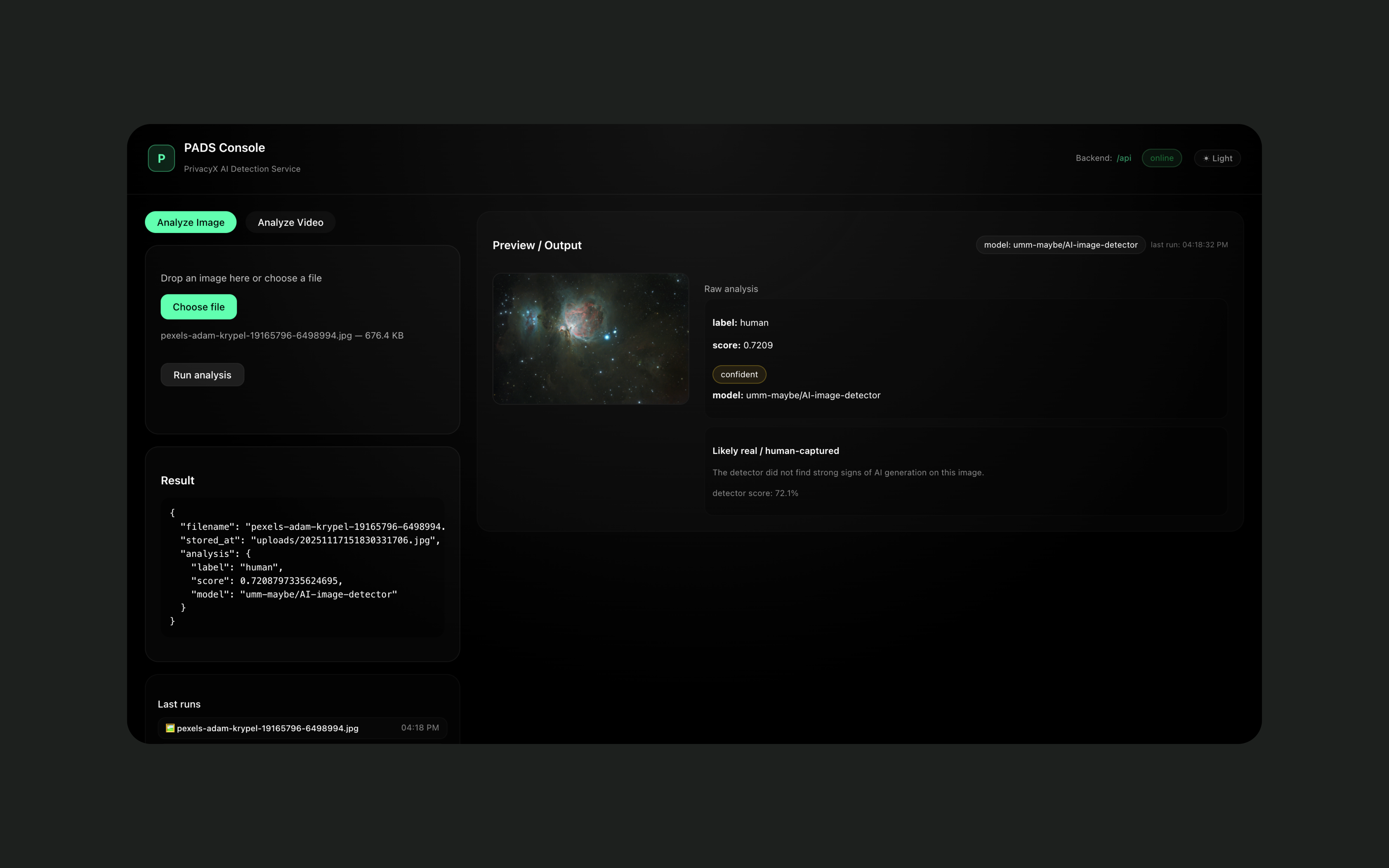This screenshot has width=1389, height=868.
Task: Click the last run timestamp text
Action: click(x=1189, y=245)
